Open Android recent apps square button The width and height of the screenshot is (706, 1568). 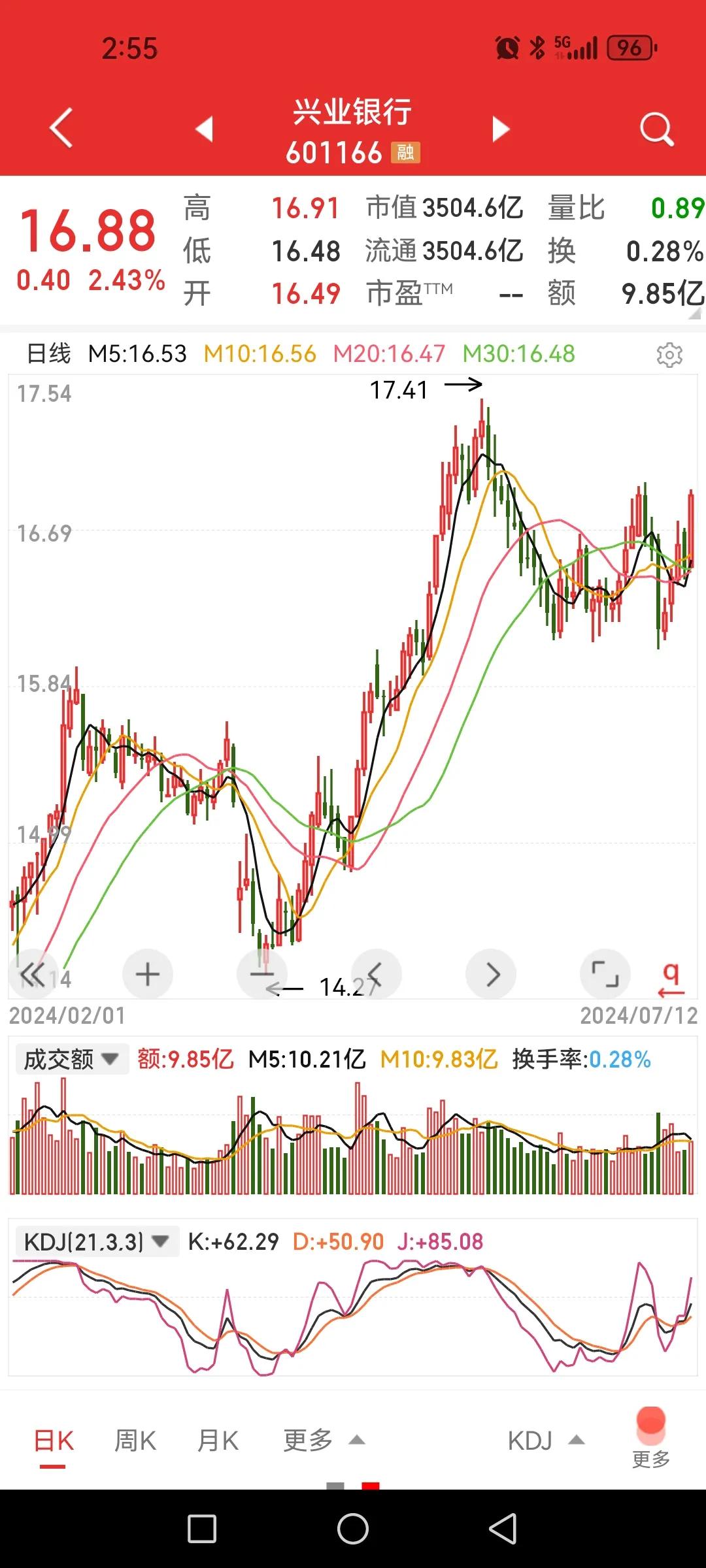coord(202,1529)
